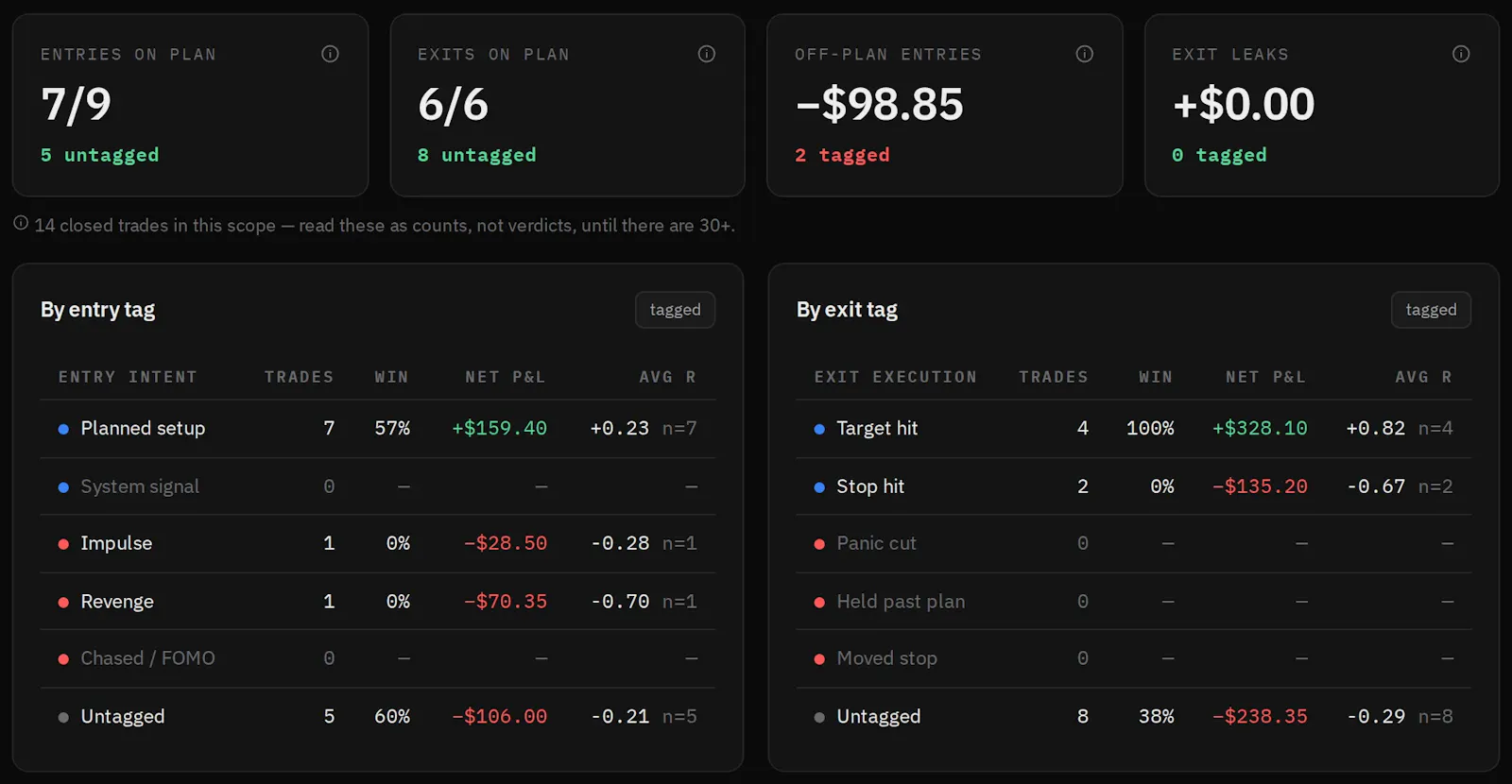Select the Target hit row

point(1134,429)
